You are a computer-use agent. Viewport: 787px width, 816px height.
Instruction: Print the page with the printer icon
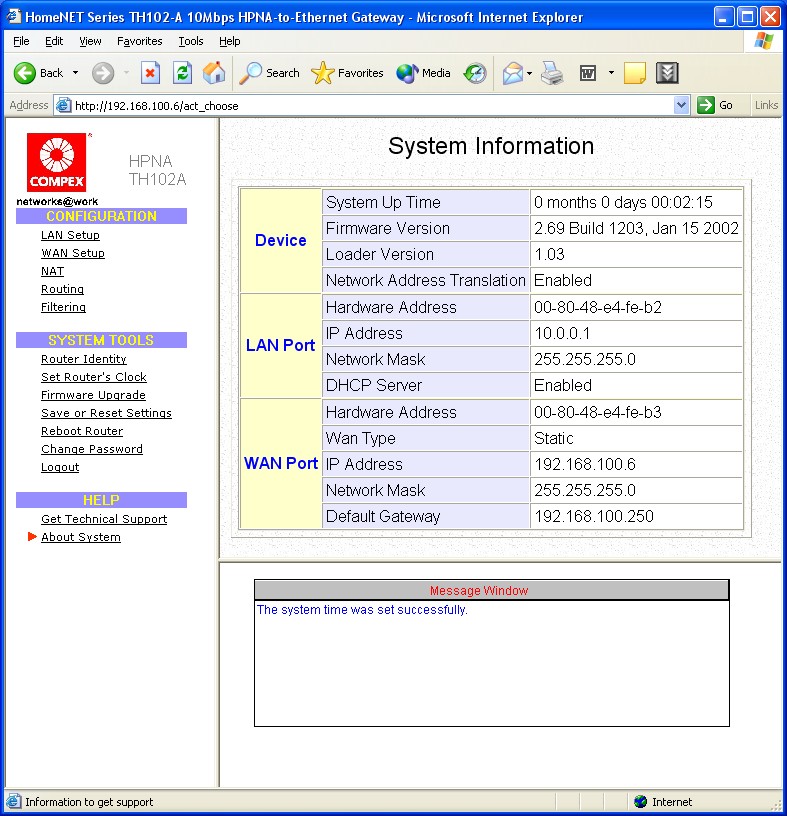[552, 73]
